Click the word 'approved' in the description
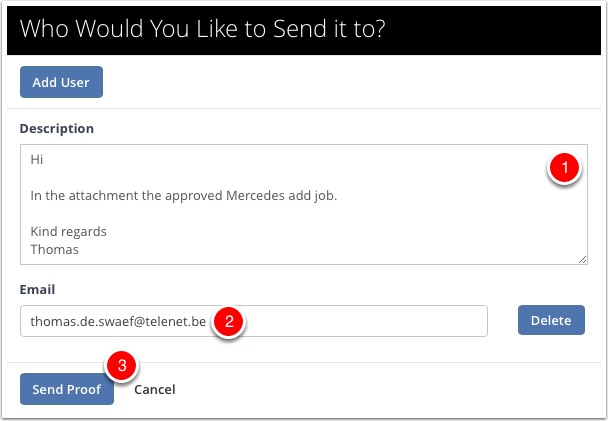Image resolution: width=608 pixels, height=421 pixels. click(x=191, y=196)
